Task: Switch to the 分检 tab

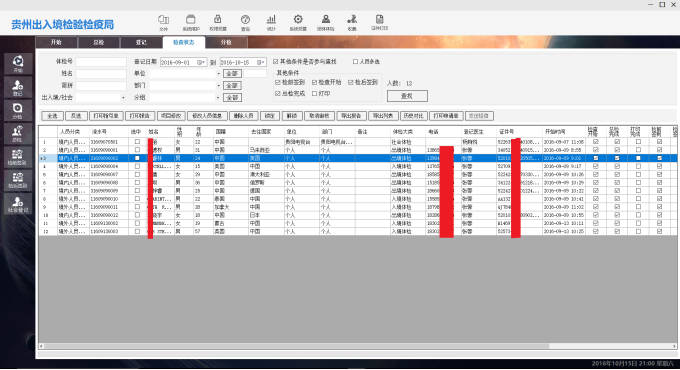Action: coord(226,43)
